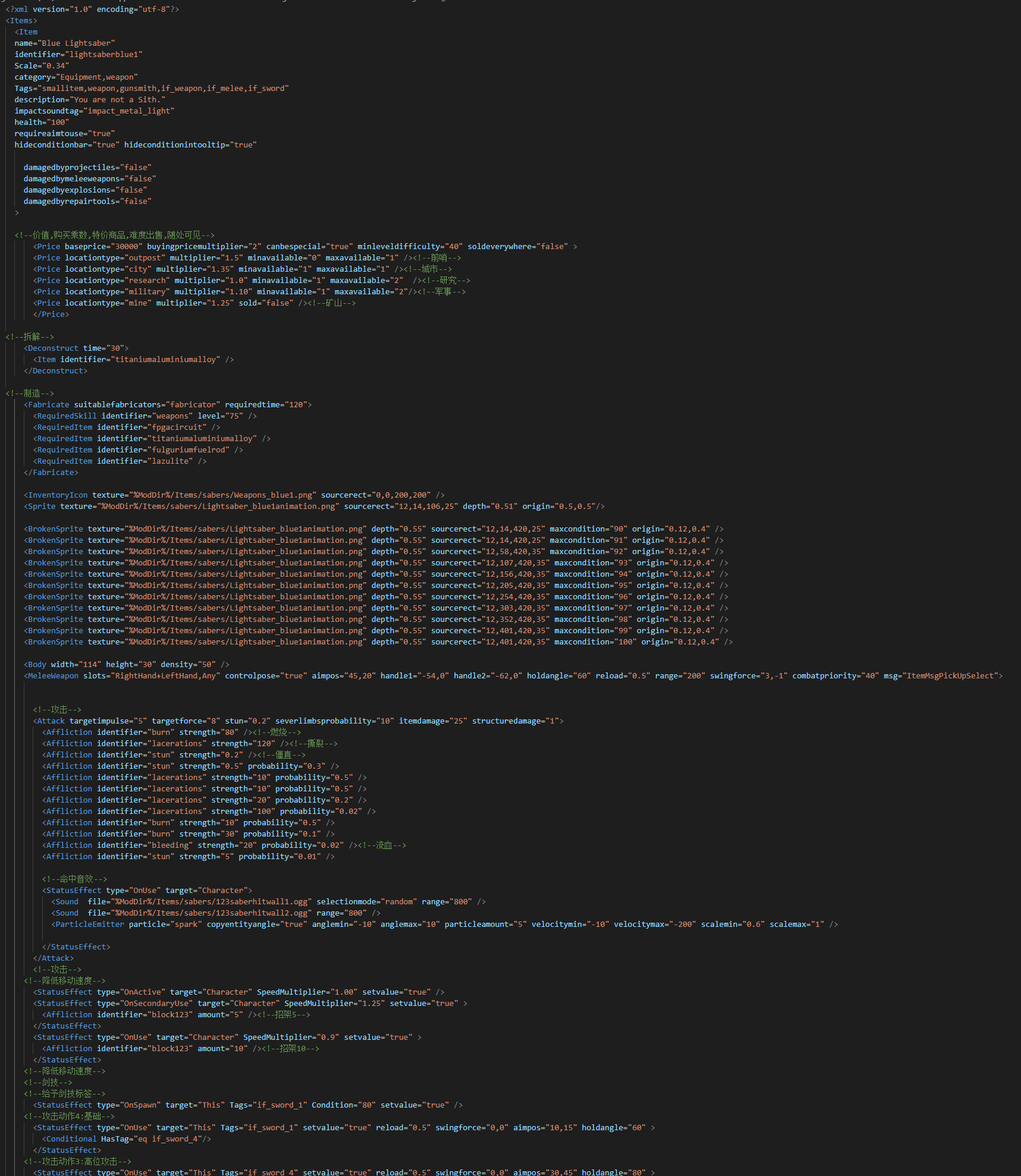The width and height of the screenshot is (1021, 1176).
Task: Click StatusEffect OnSpawn Tags if_sword_1 line
Action: click(248, 1105)
